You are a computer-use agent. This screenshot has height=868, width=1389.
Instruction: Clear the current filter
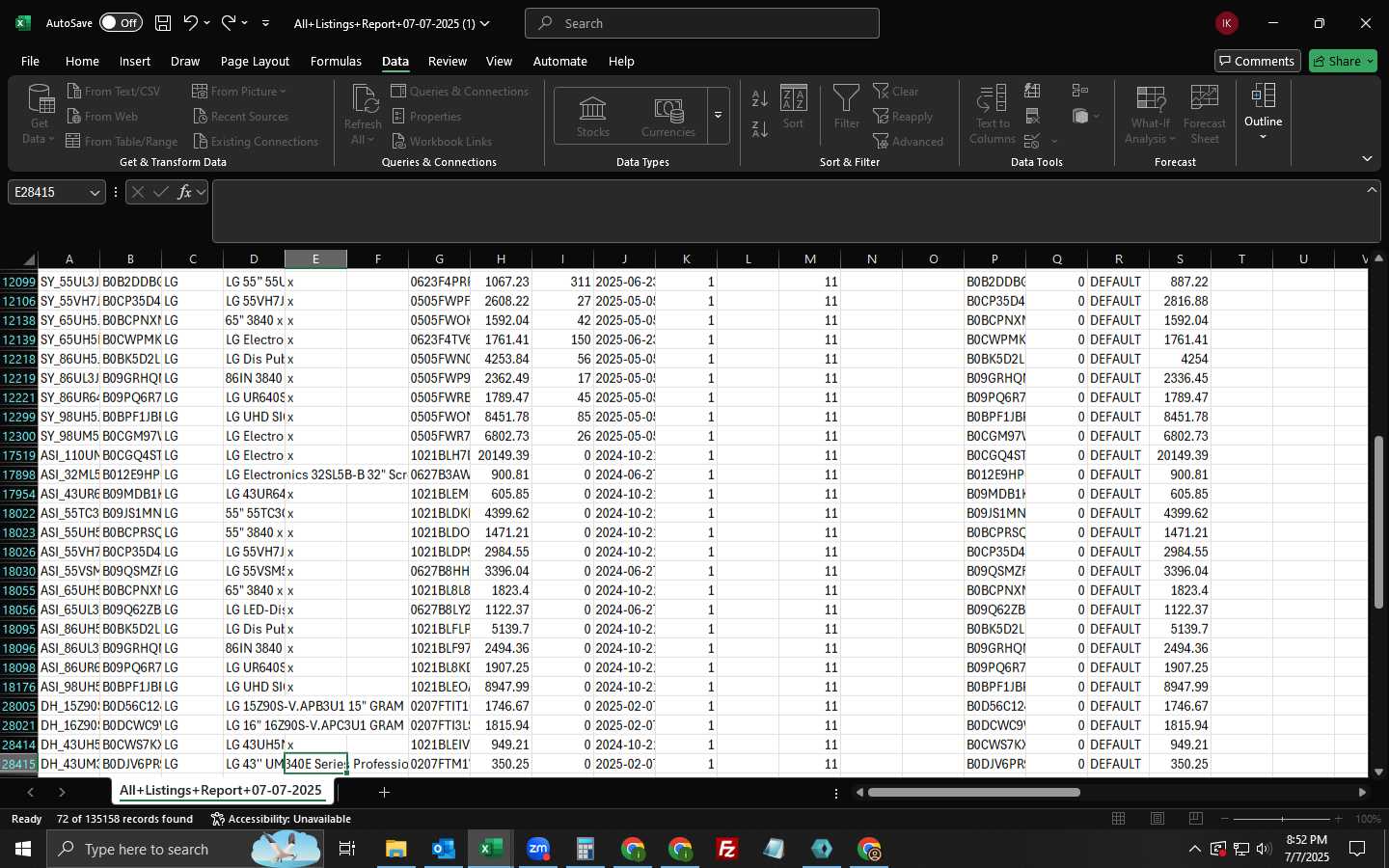click(x=895, y=91)
